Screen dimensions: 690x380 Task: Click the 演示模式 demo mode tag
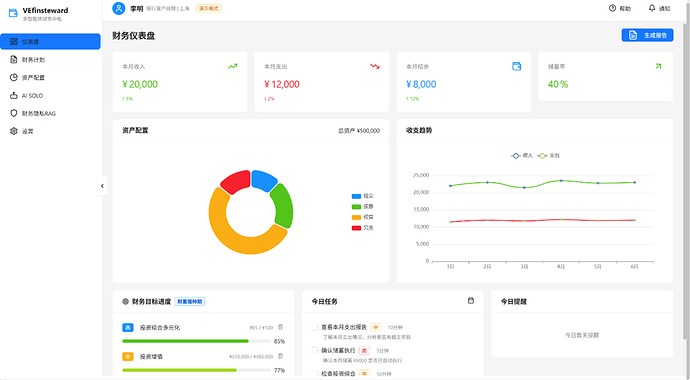[209, 8]
